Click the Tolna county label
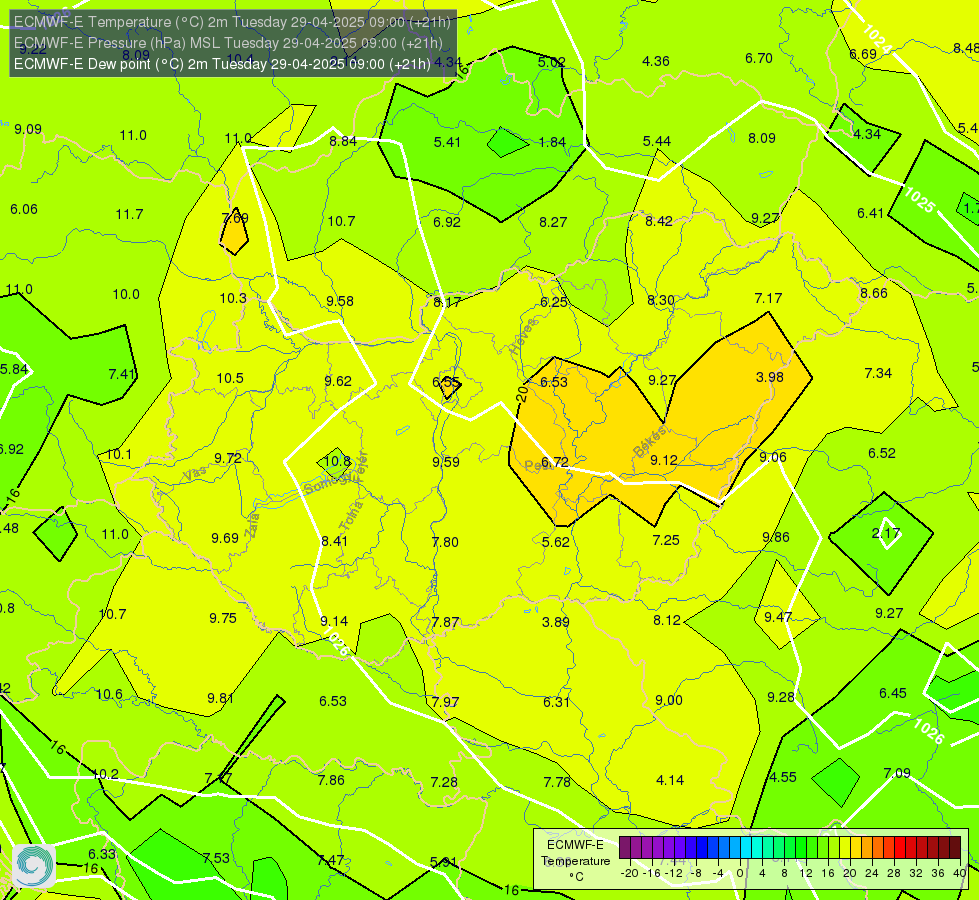Image resolution: width=979 pixels, height=900 pixels. click(350, 515)
